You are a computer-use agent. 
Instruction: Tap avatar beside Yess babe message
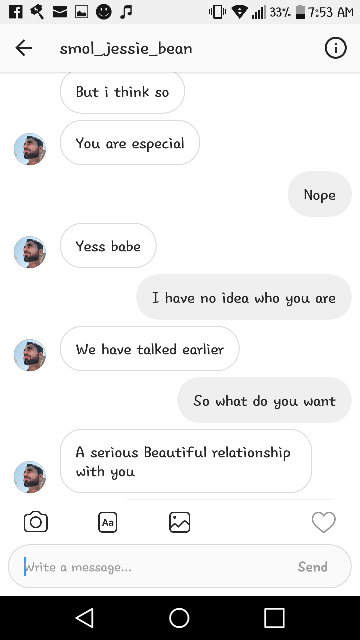tap(30, 252)
